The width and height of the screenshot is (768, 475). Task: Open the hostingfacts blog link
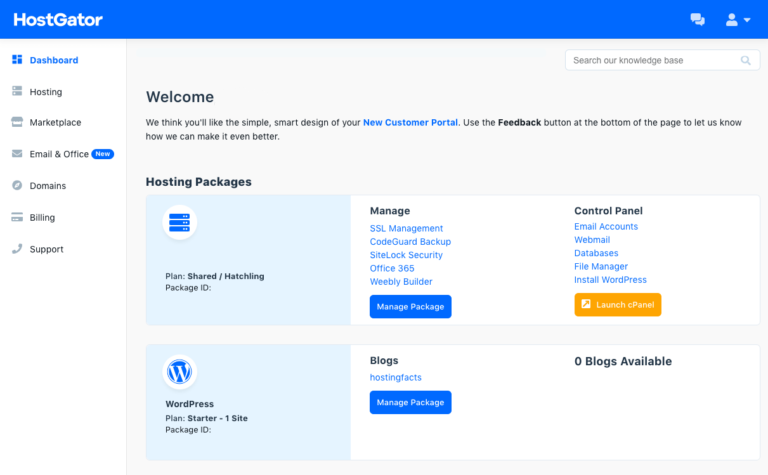[x=395, y=378]
